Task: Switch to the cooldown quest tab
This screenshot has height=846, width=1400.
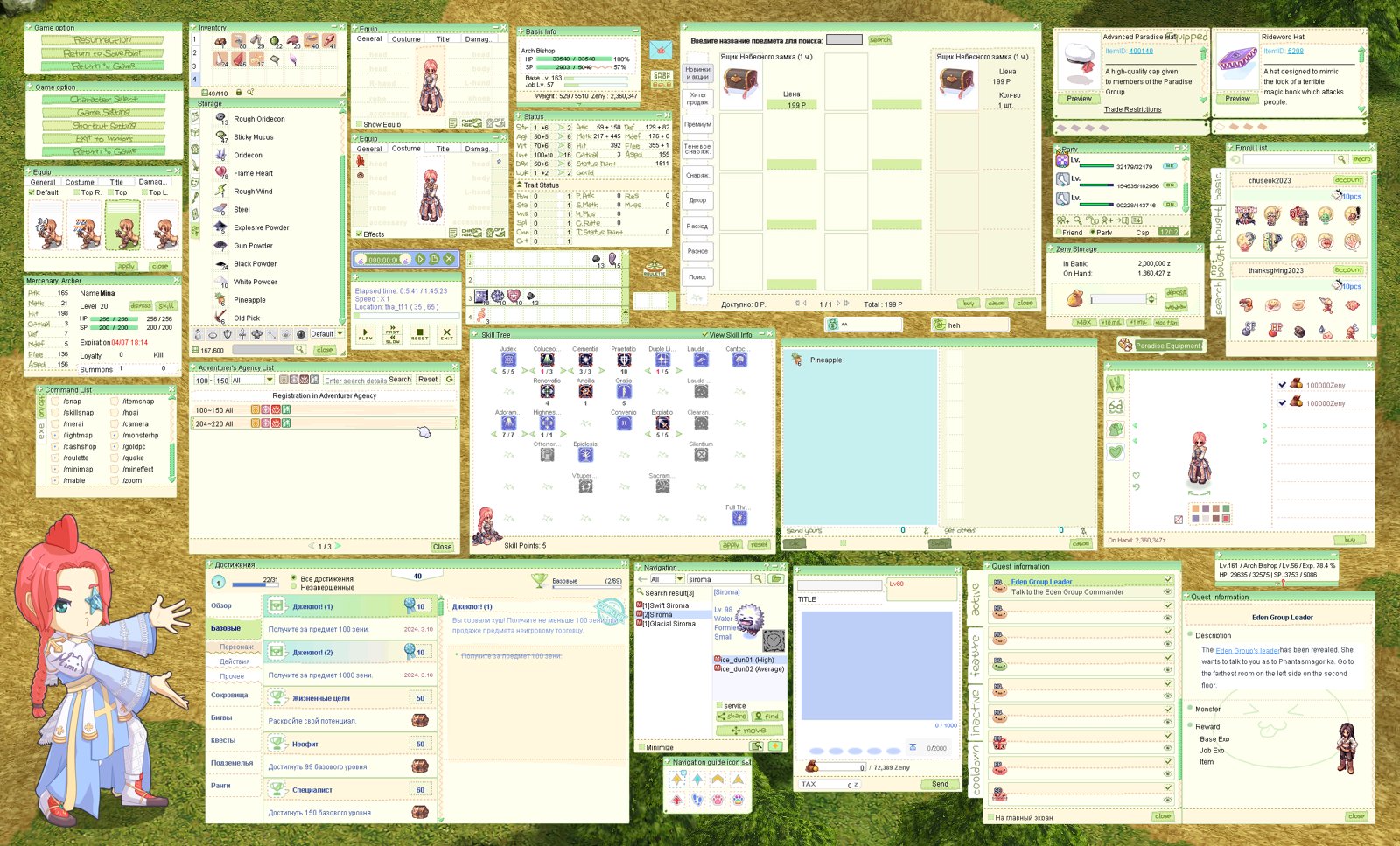Action: click(976, 770)
